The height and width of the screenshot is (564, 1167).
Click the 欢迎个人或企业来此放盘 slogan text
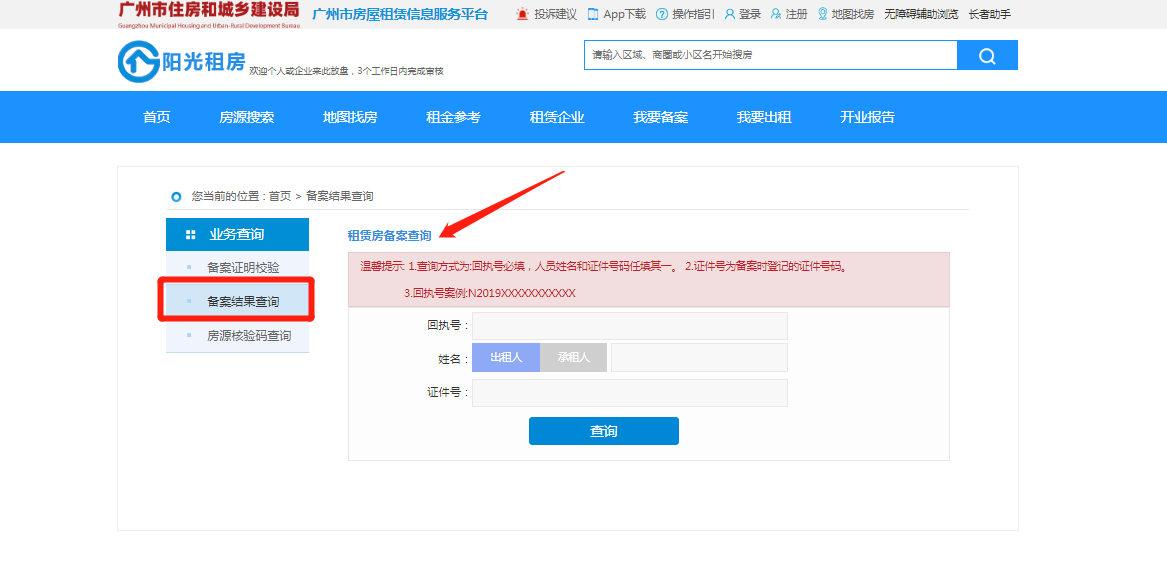(346, 71)
